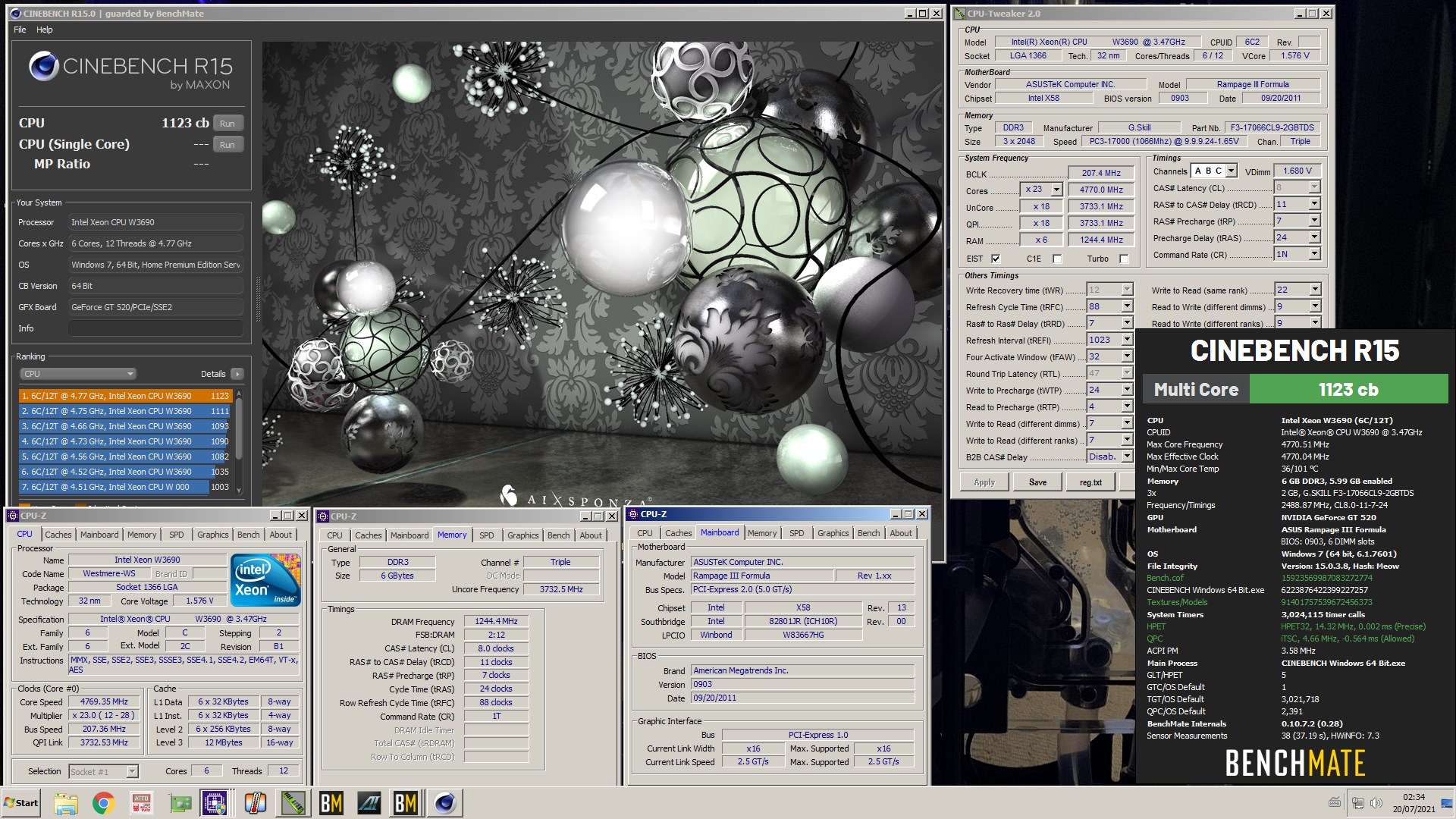
Task: Click the CPU-Tweaker 2.0 title bar icon
Action: (960, 14)
